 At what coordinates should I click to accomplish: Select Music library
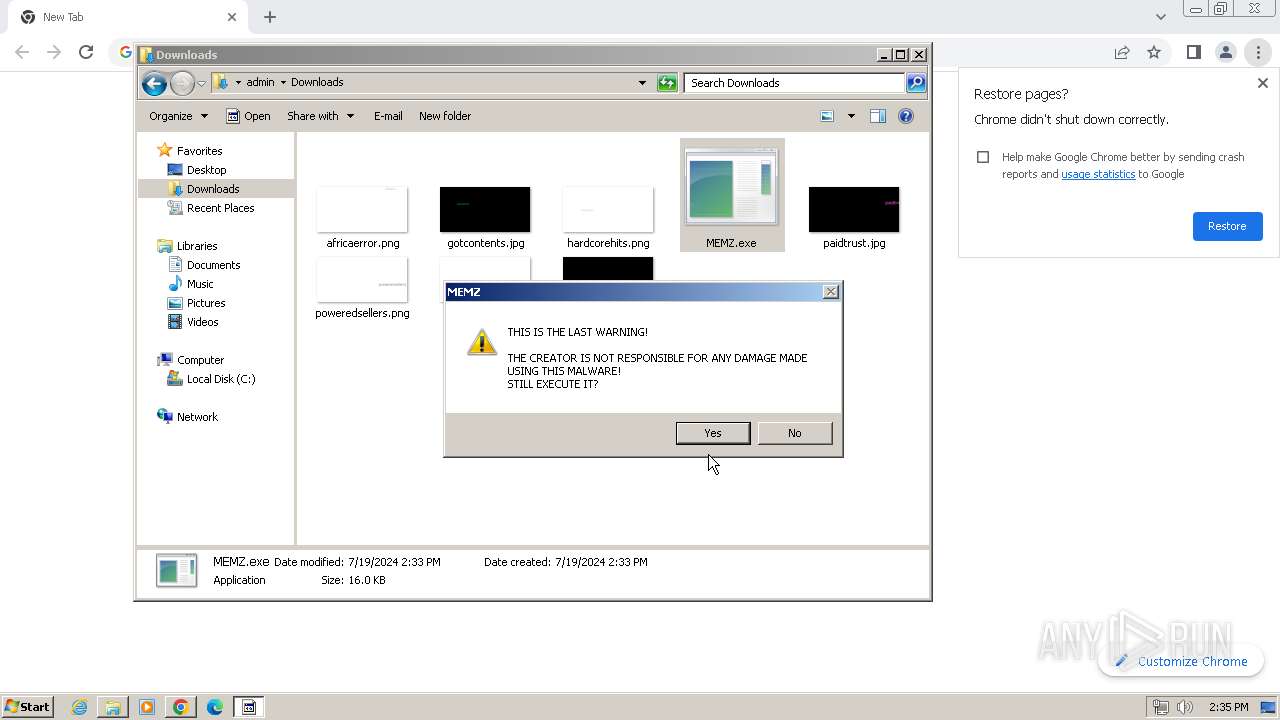pos(200,284)
